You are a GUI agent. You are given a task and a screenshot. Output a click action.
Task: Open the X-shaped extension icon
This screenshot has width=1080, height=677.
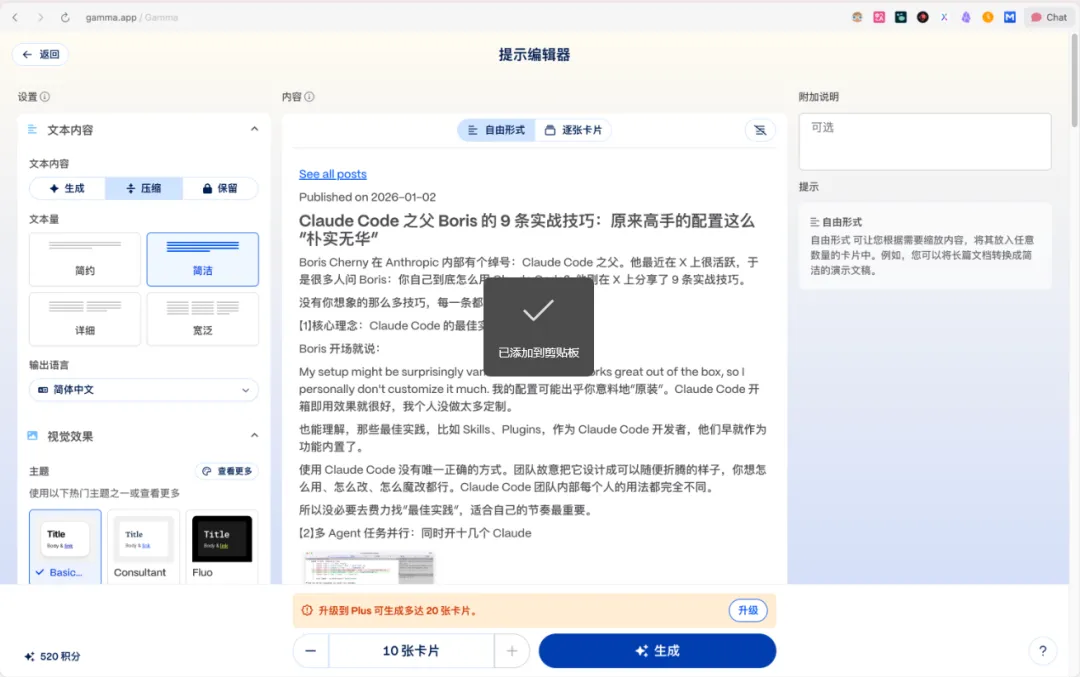click(x=944, y=17)
